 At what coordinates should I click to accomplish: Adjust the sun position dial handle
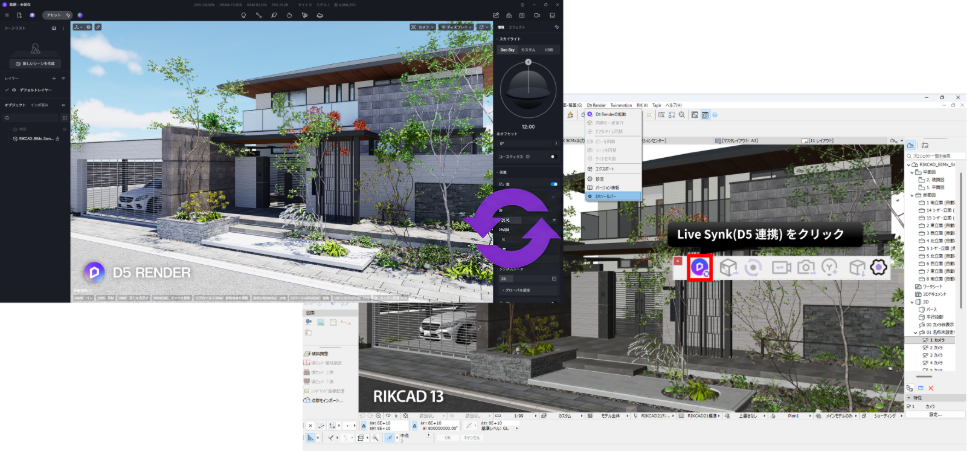click(528, 62)
